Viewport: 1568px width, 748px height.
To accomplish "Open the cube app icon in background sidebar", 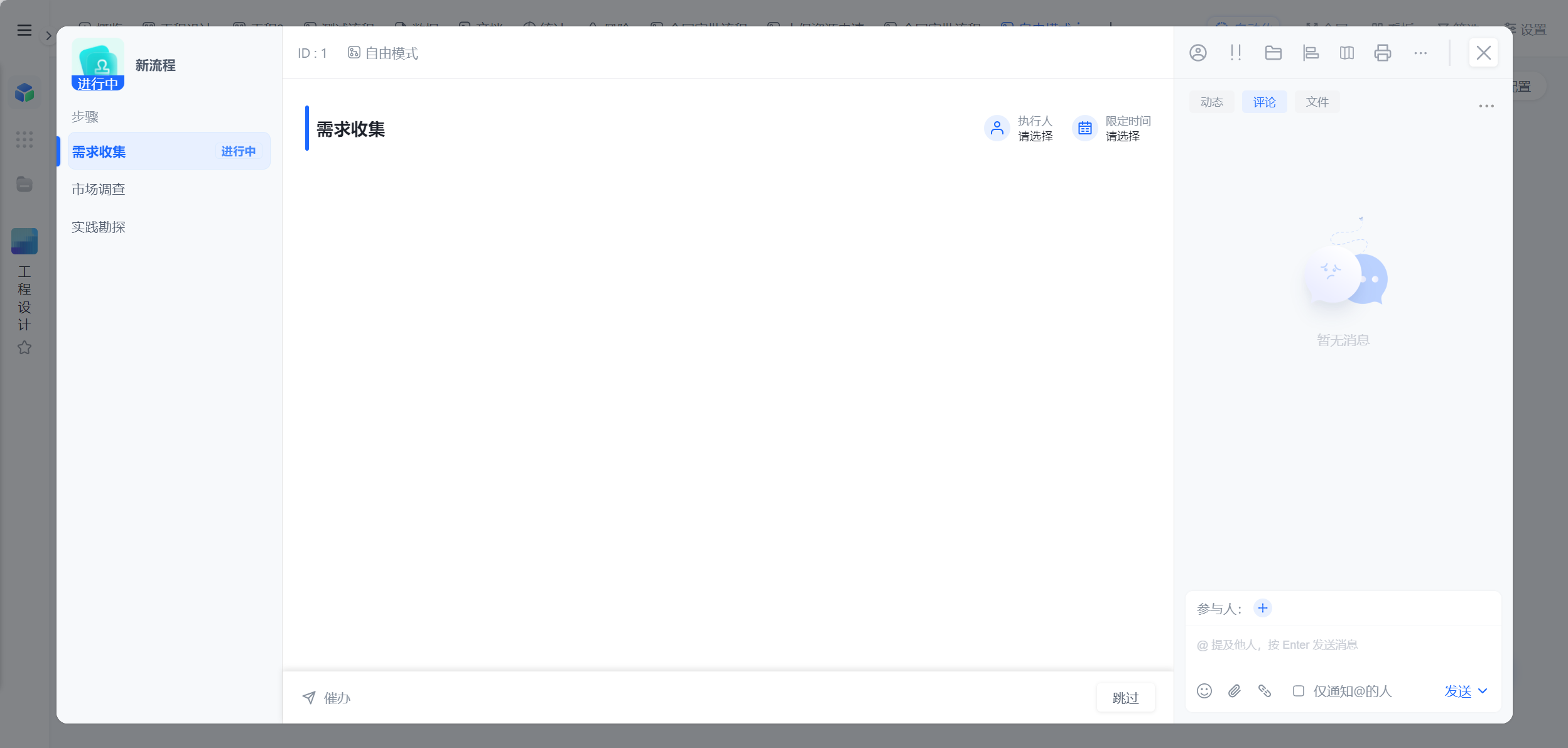I will tap(24, 93).
